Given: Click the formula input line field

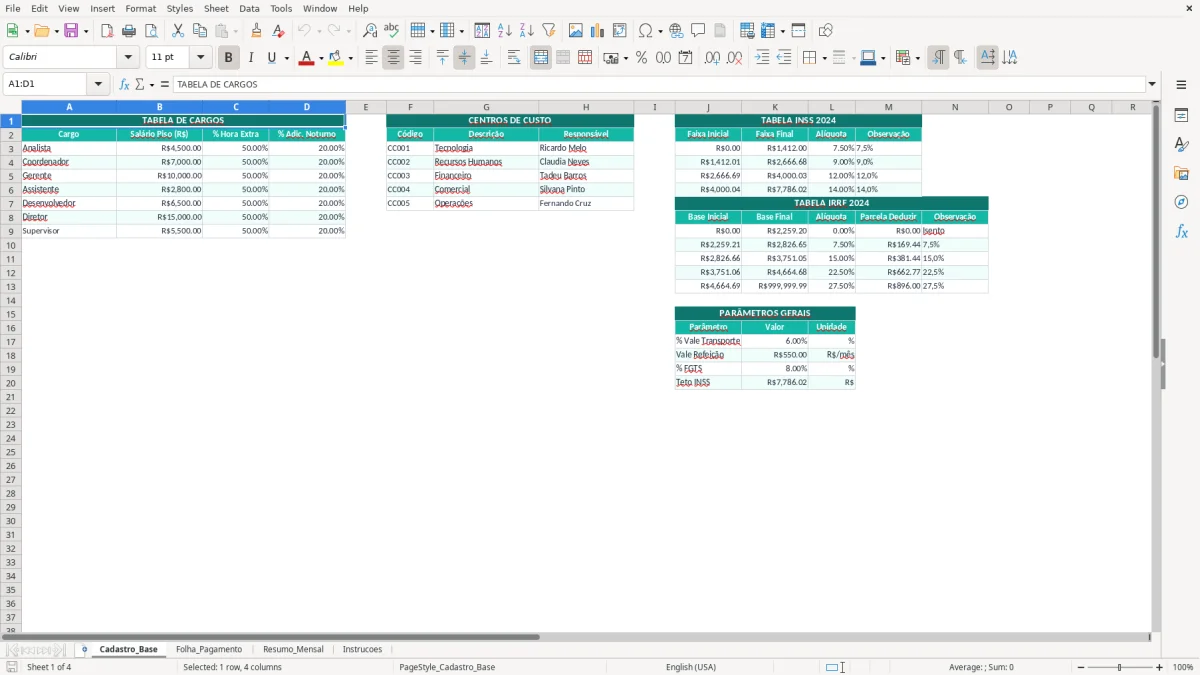Looking at the screenshot, I should pyautogui.click(x=659, y=85).
